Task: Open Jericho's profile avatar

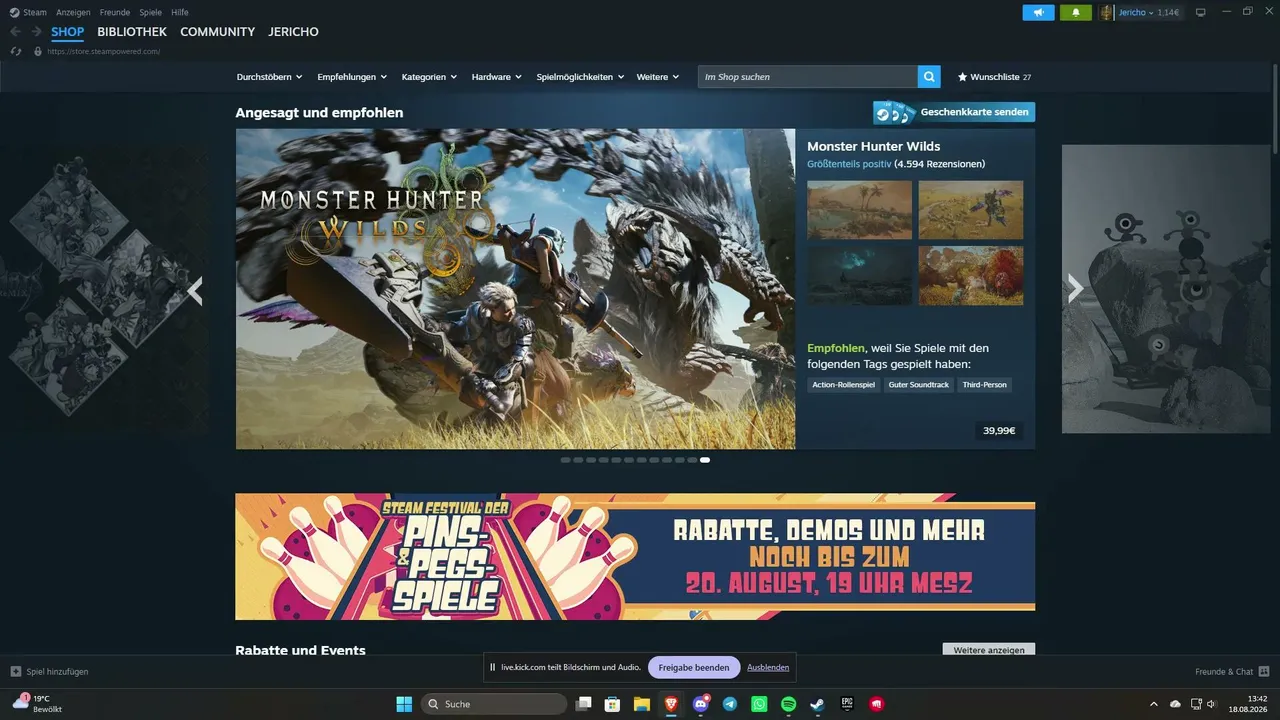Action: pos(1107,12)
